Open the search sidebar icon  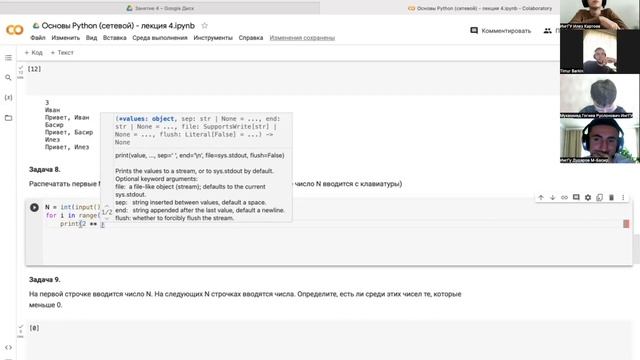8,78
